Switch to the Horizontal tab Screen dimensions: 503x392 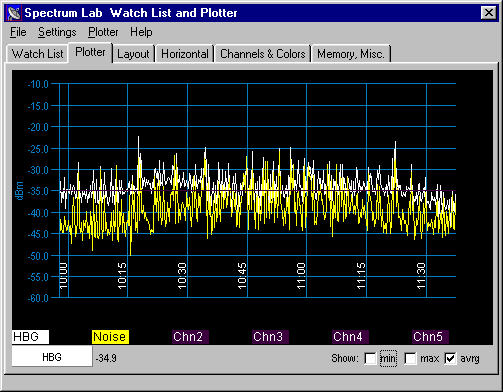click(x=185, y=54)
